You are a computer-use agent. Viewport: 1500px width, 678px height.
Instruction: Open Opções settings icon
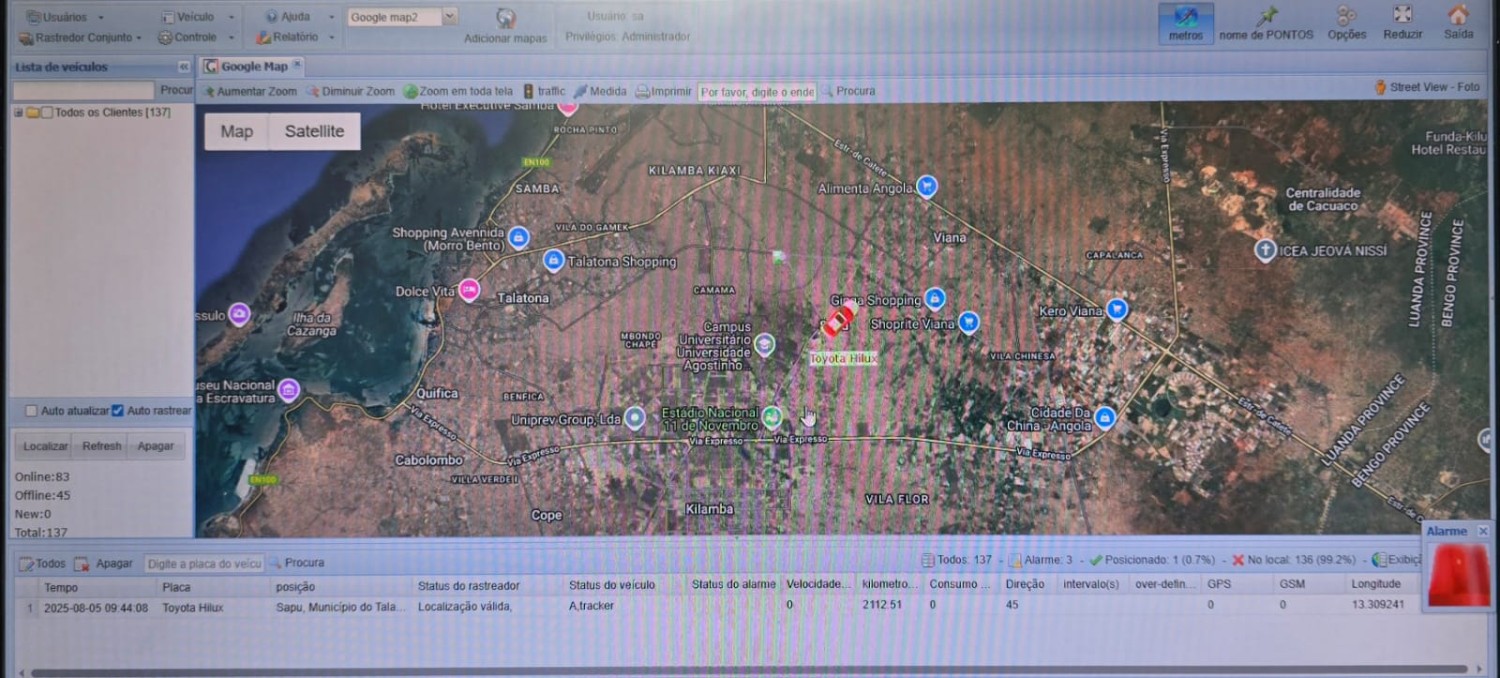(1347, 16)
